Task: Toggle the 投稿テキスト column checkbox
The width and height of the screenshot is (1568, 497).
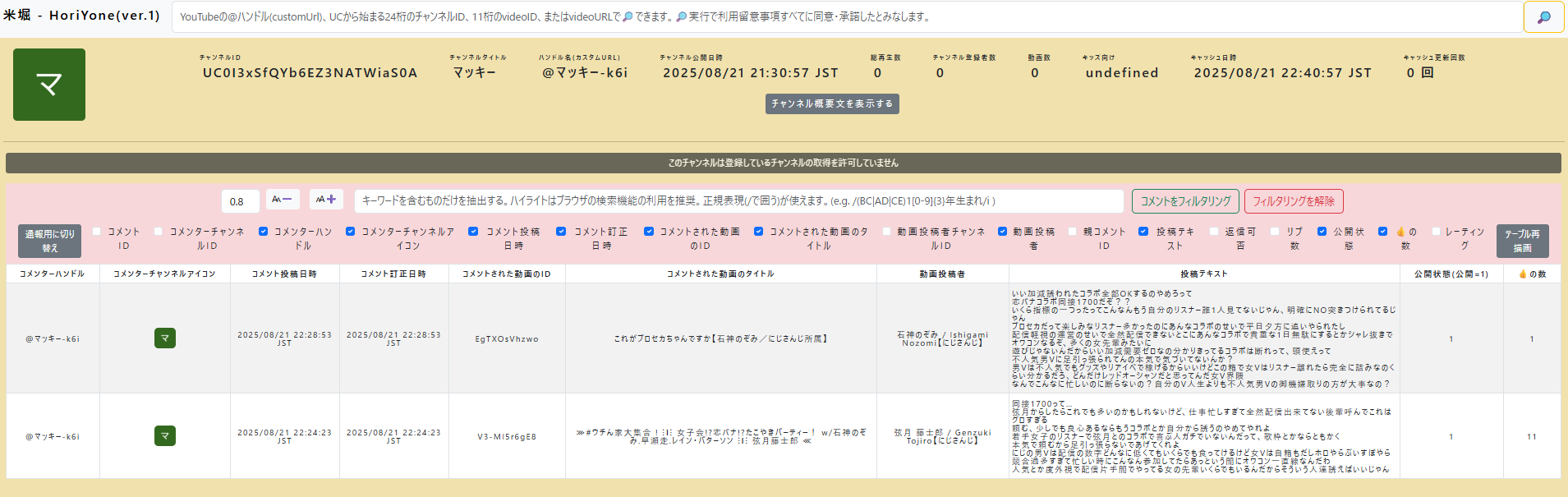Action: pos(1143,232)
